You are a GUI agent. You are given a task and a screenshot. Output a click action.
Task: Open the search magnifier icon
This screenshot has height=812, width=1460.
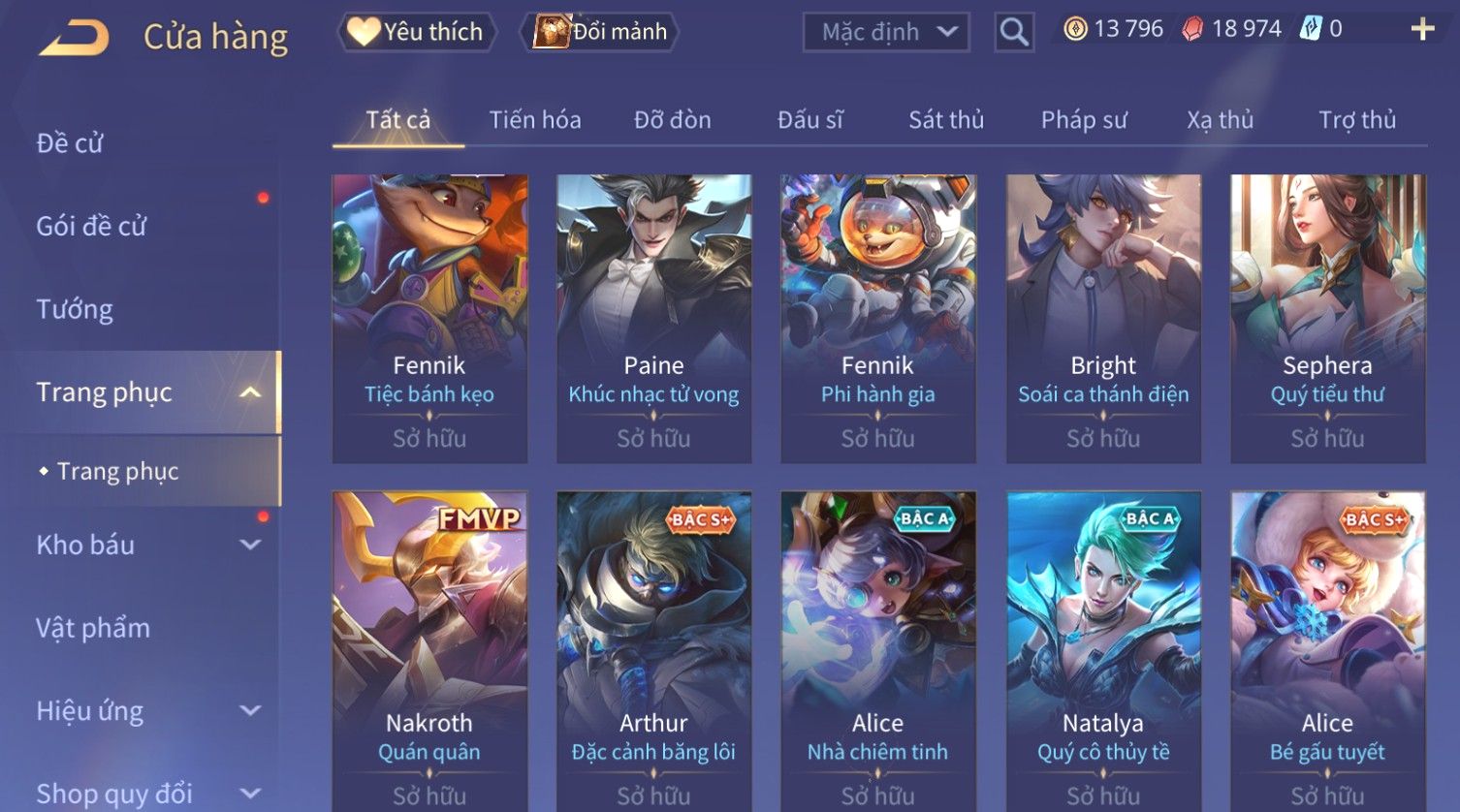click(x=1014, y=32)
